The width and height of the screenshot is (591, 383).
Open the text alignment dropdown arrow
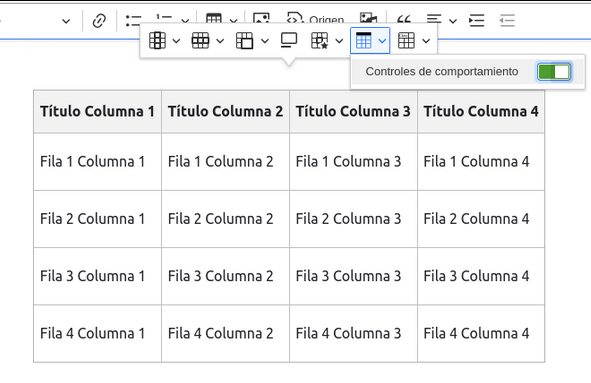point(453,21)
